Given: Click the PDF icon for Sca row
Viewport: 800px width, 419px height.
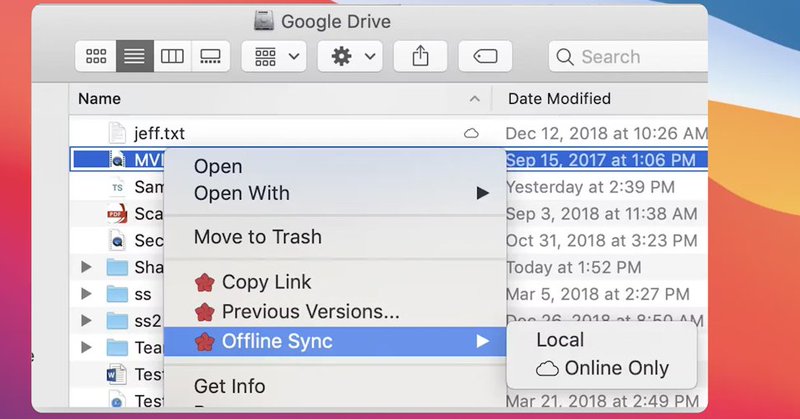Looking at the screenshot, I should click(x=117, y=213).
